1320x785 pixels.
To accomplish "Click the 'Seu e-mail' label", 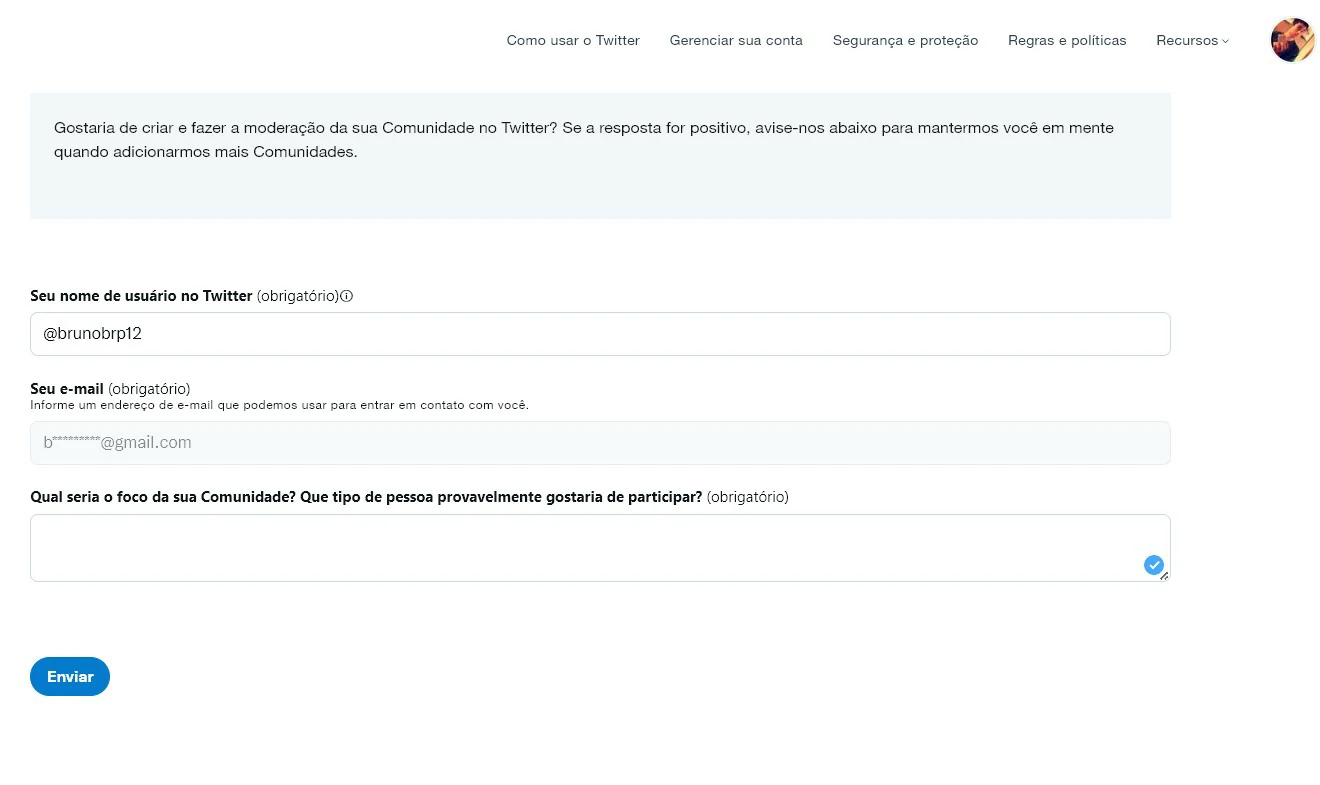I will pyautogui.click(x=67, y=388).
